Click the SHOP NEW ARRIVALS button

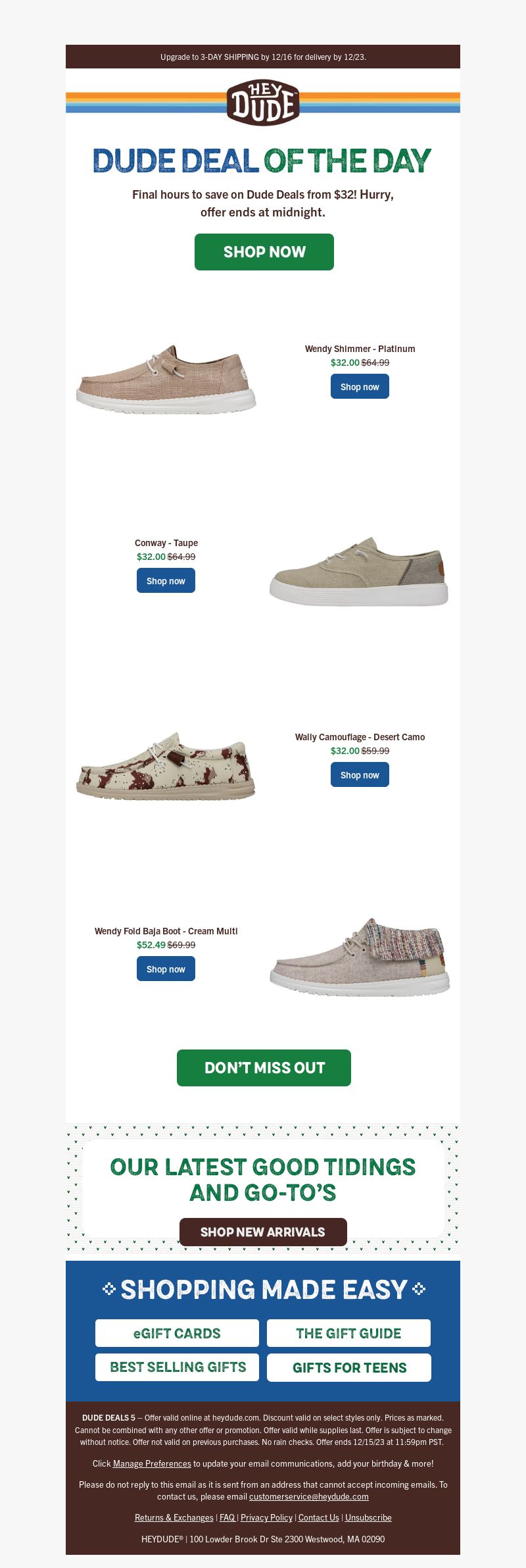(263, 1232)
